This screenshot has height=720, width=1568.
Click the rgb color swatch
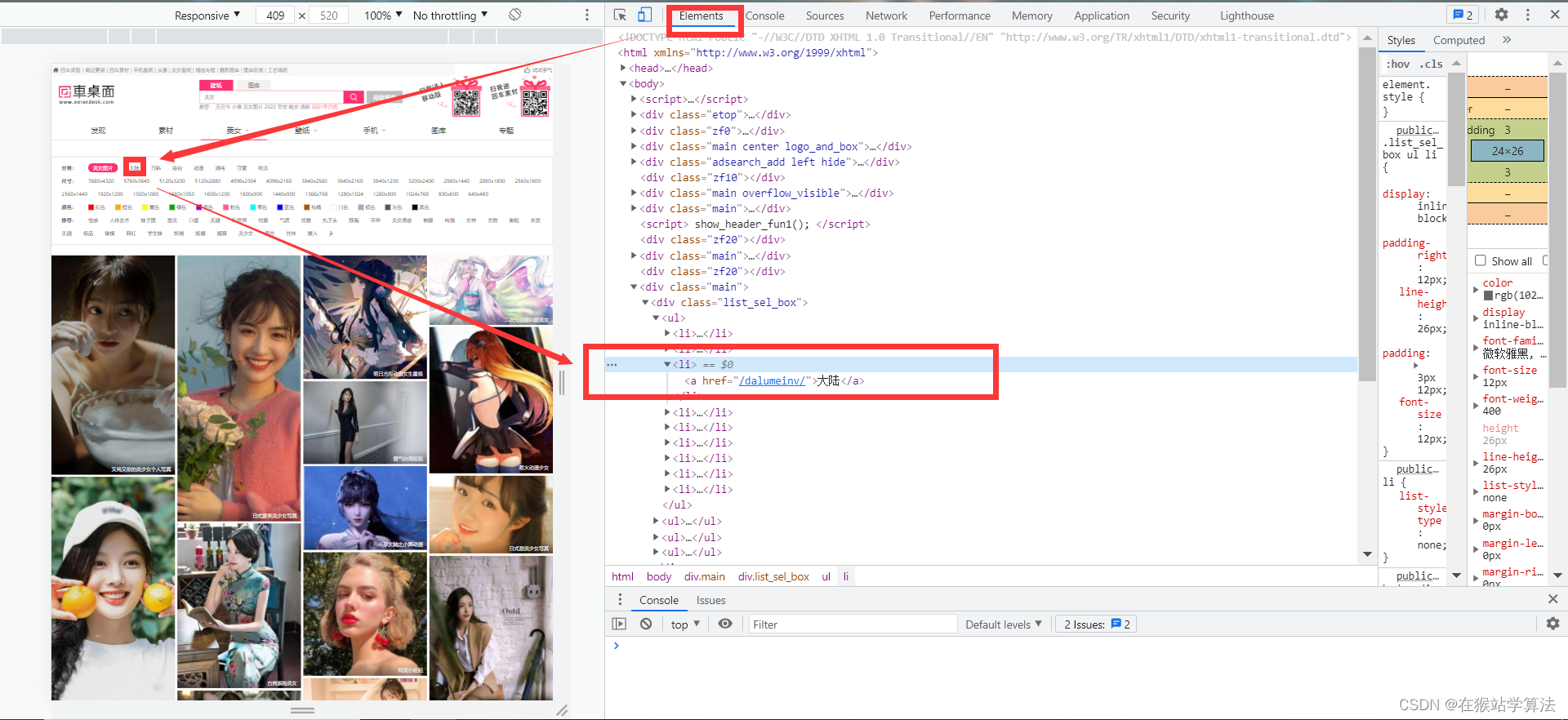[x=1488, y=296]
